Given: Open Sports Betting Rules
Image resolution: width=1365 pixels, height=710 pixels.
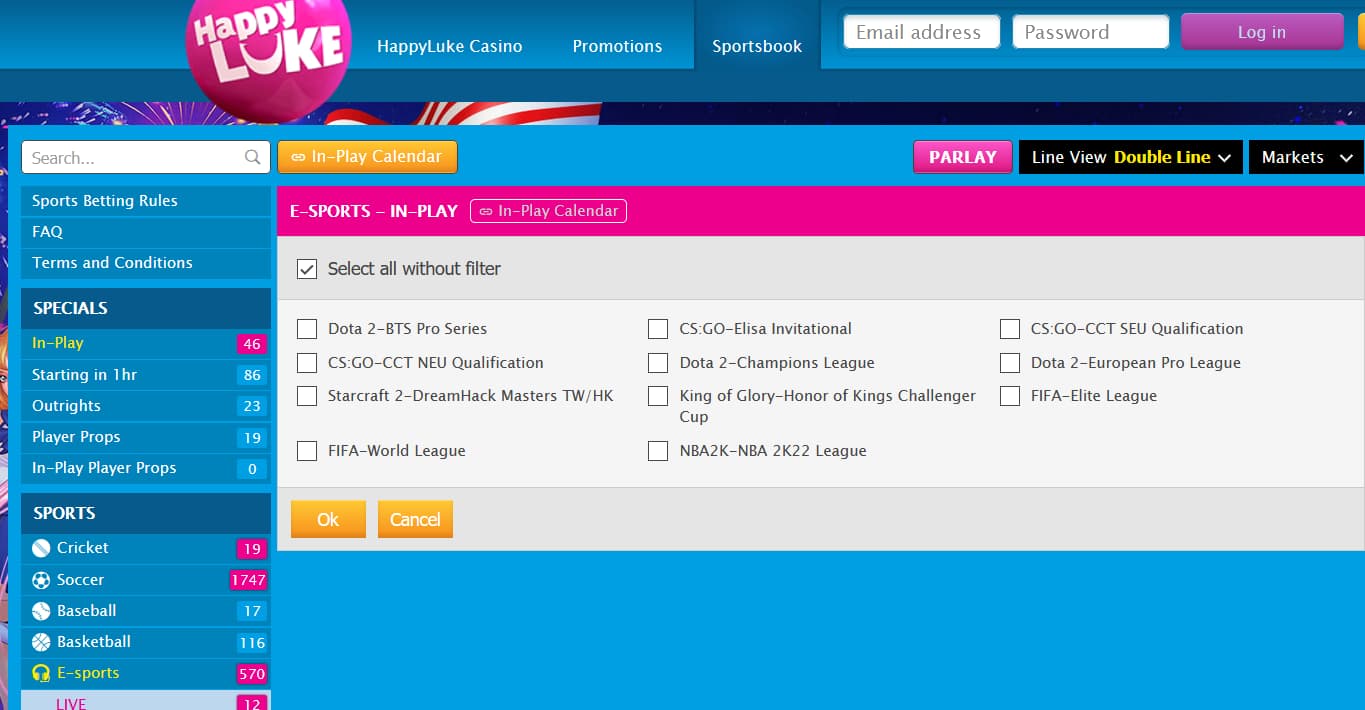Looking at the screenshot, I should point(146,201).
